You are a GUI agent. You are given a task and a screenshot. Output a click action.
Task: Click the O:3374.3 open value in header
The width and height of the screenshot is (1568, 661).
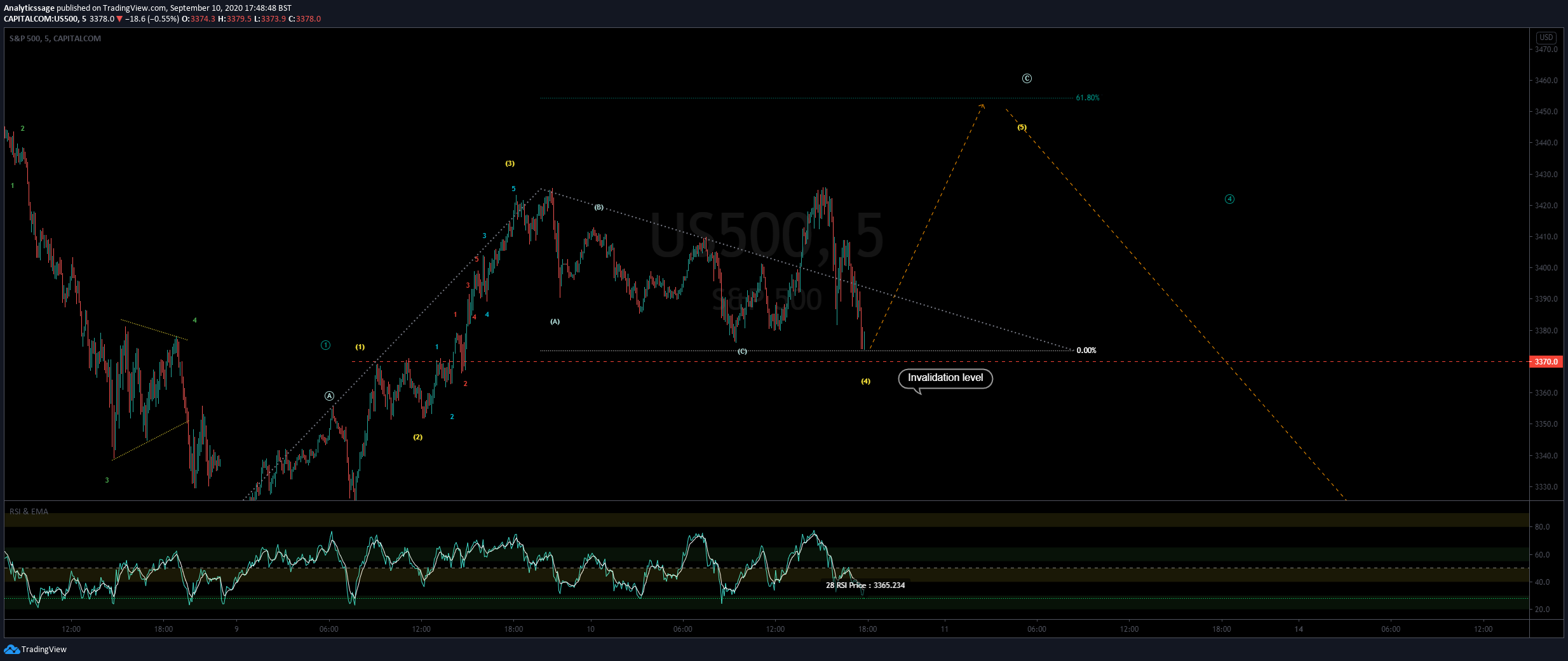pyautogui.click(x=199, y=19)
